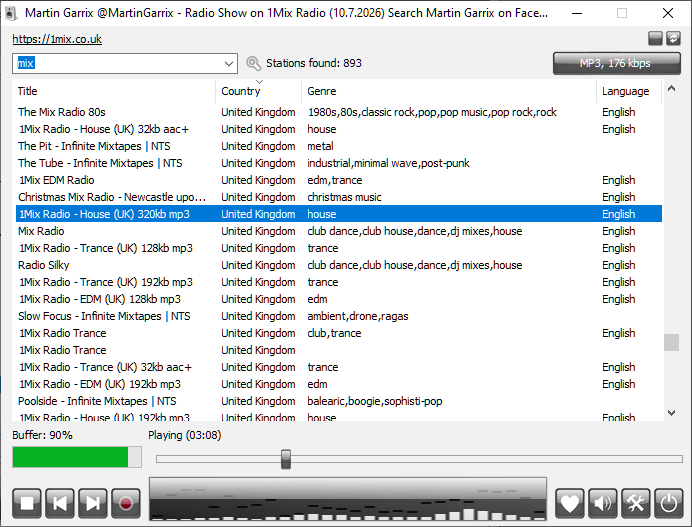
Task: Click genre 'christmas music' cell
Action: (344, 197)
